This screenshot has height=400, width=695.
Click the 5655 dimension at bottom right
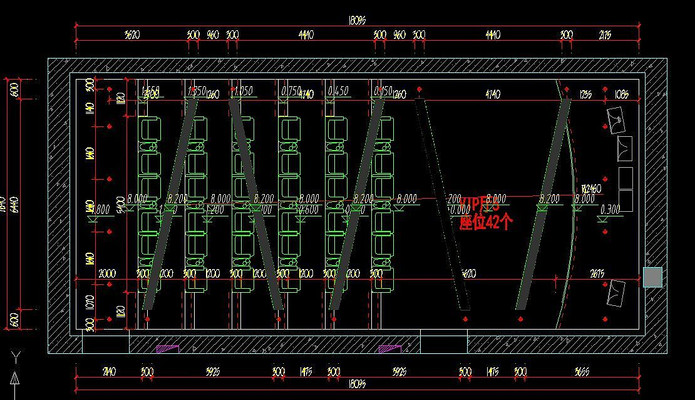pos(582,372)
